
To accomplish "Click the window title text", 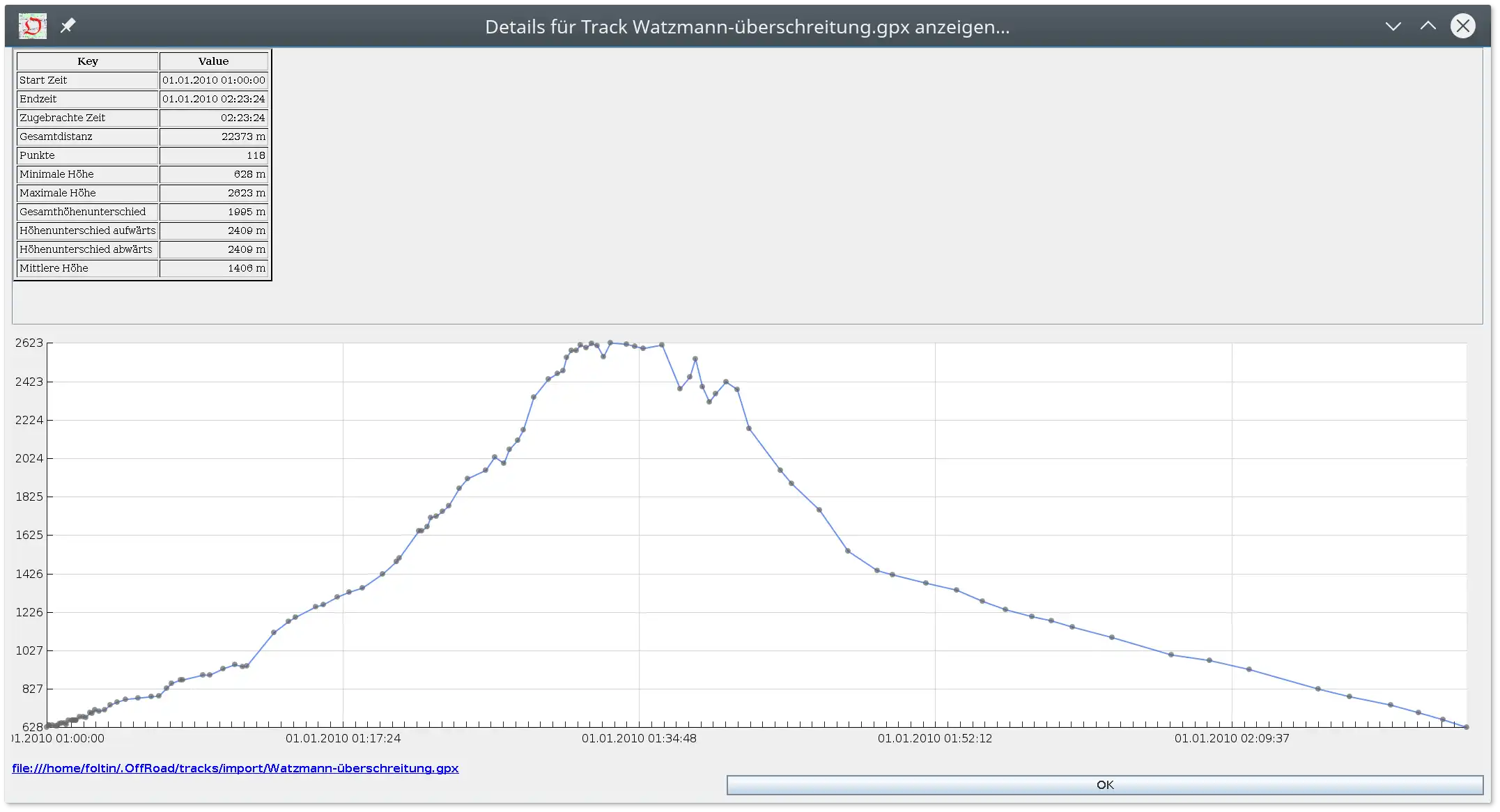I will coord(747,26).
